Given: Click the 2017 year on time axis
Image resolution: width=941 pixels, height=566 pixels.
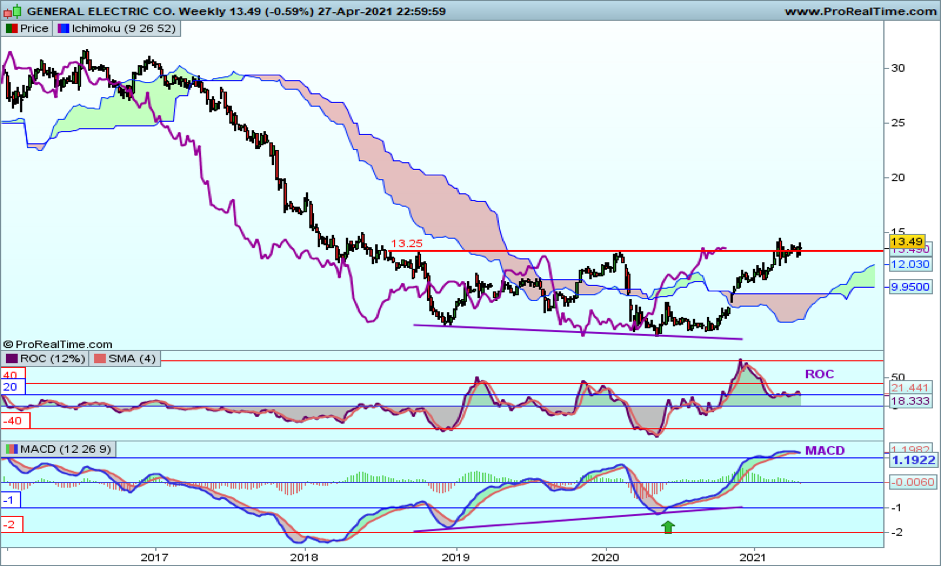Looking at the screenshot, I should (x=154, y=557).
